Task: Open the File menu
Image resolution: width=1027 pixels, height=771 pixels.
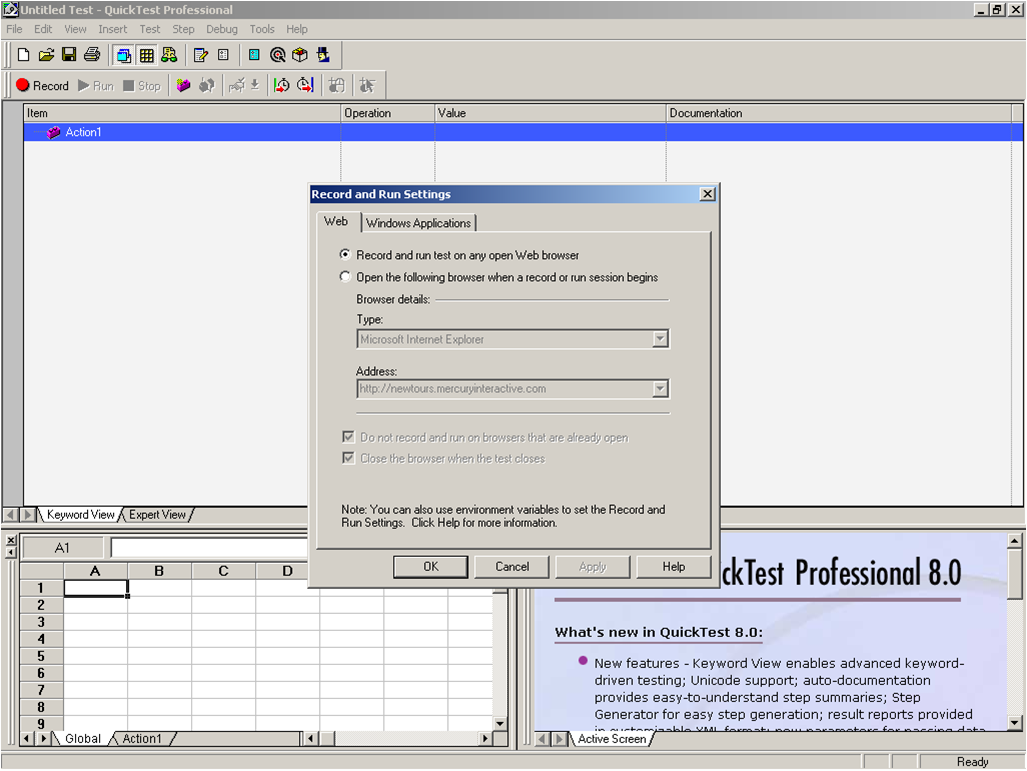Action: pos(14,29)
